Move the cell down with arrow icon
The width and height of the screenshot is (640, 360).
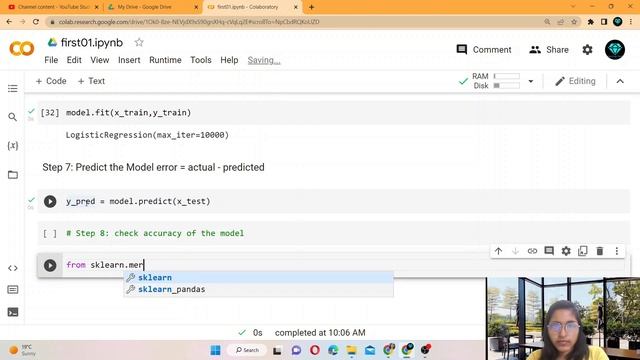click(515, 251)
